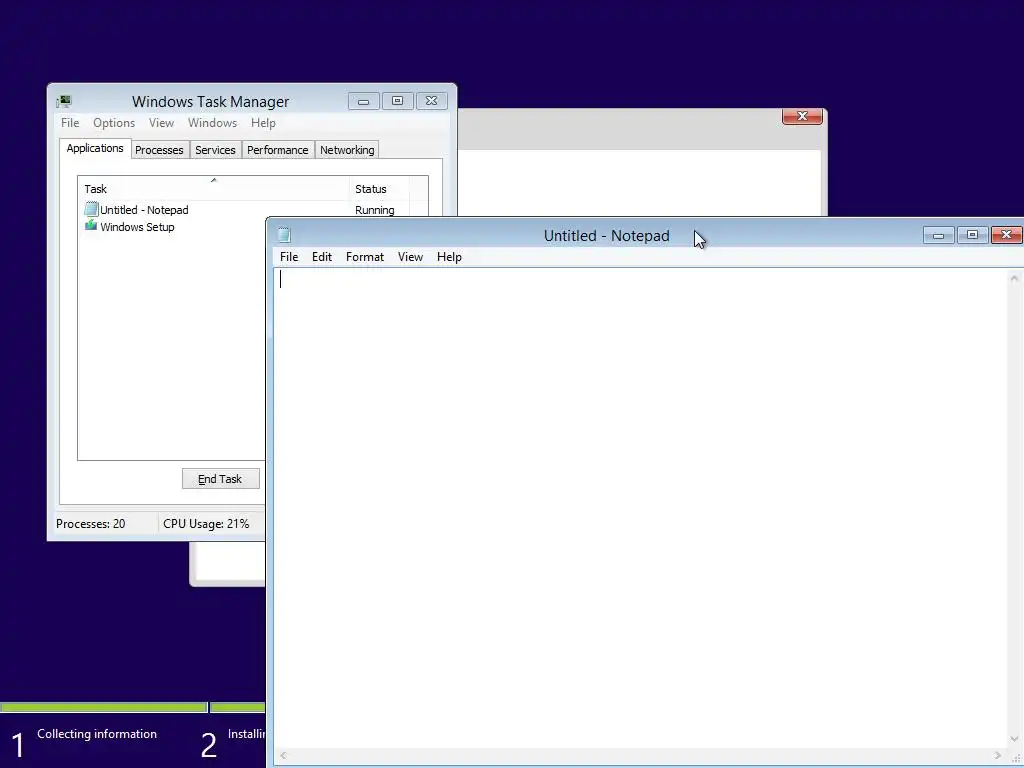Click into the Notepad text area
This screenshot has width=1024, height=768.
pos(640,509)
